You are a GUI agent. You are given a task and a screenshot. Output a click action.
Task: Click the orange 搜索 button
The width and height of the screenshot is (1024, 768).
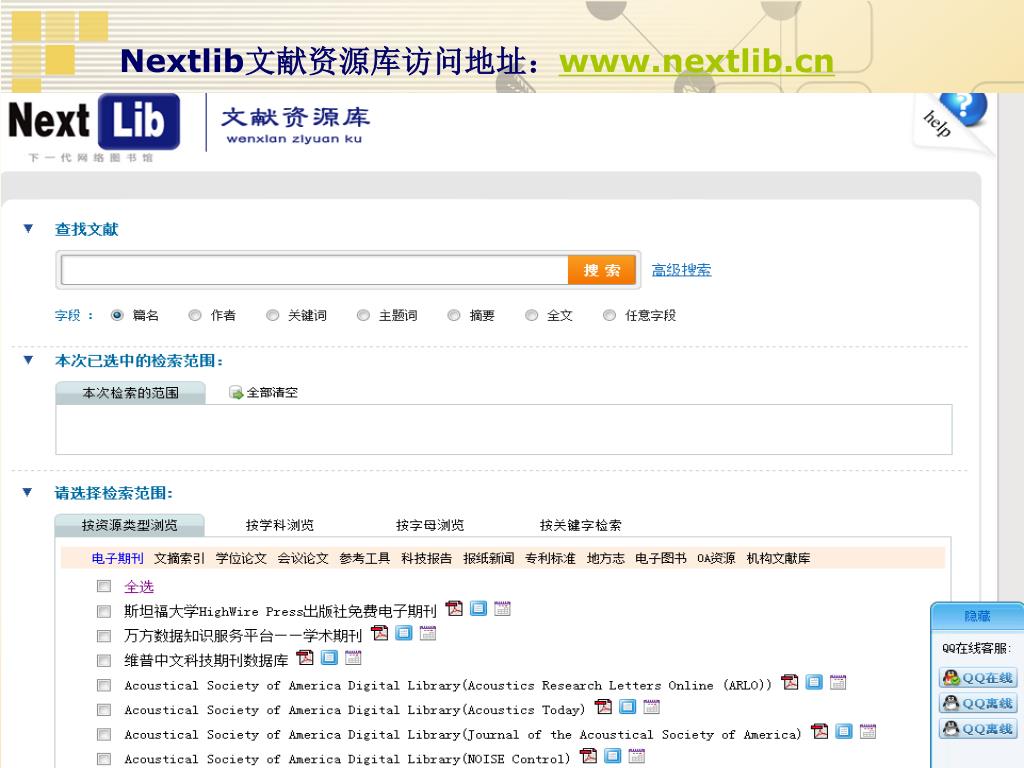pos(601,270)
